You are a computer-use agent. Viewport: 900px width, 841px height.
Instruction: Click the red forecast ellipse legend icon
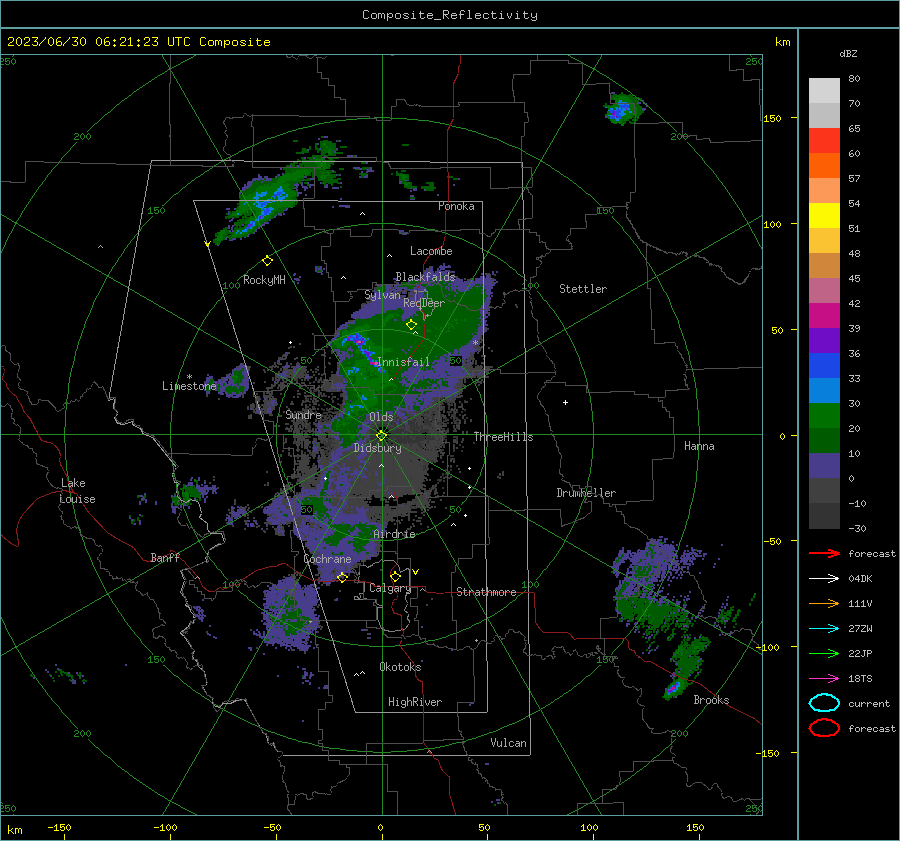pos(824,728)
